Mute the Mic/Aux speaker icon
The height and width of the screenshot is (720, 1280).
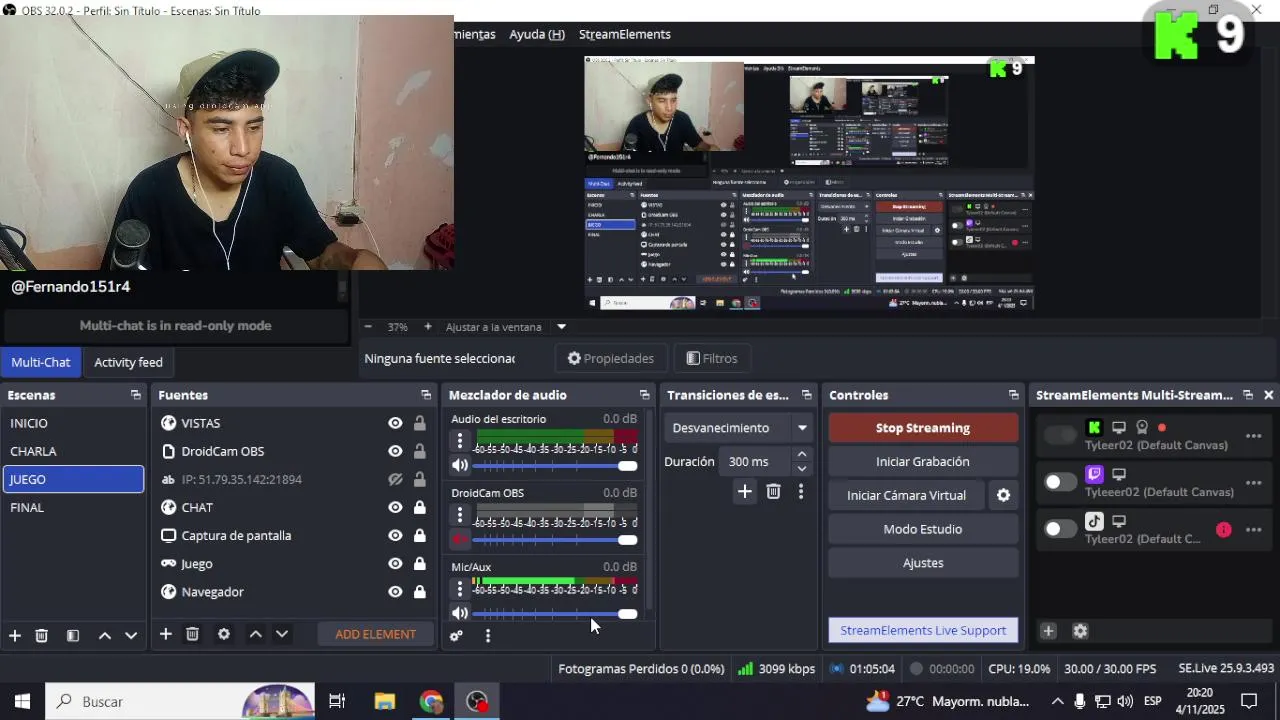[x=460, y=613]
